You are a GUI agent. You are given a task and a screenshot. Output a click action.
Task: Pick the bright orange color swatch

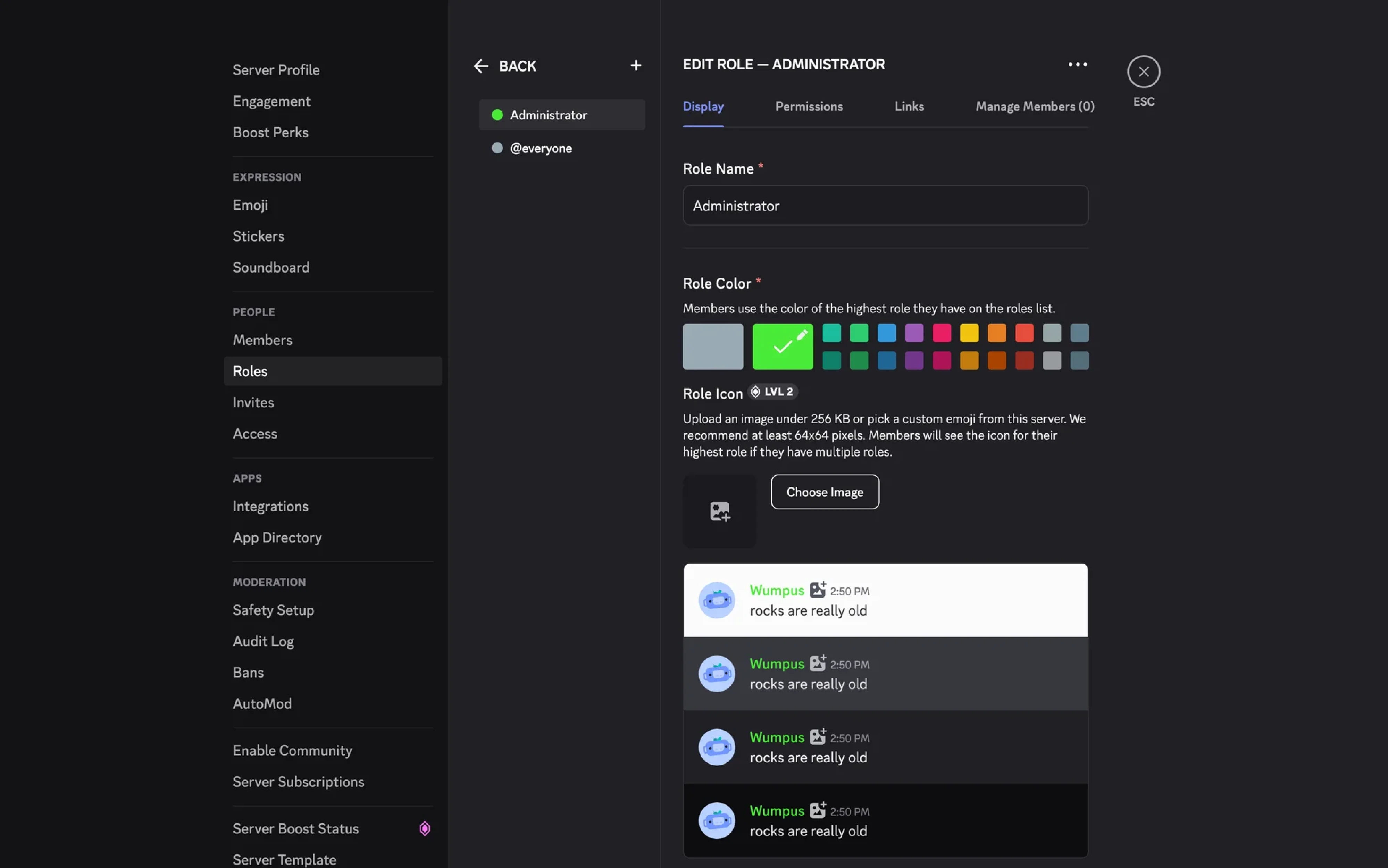tap(997, 333)
